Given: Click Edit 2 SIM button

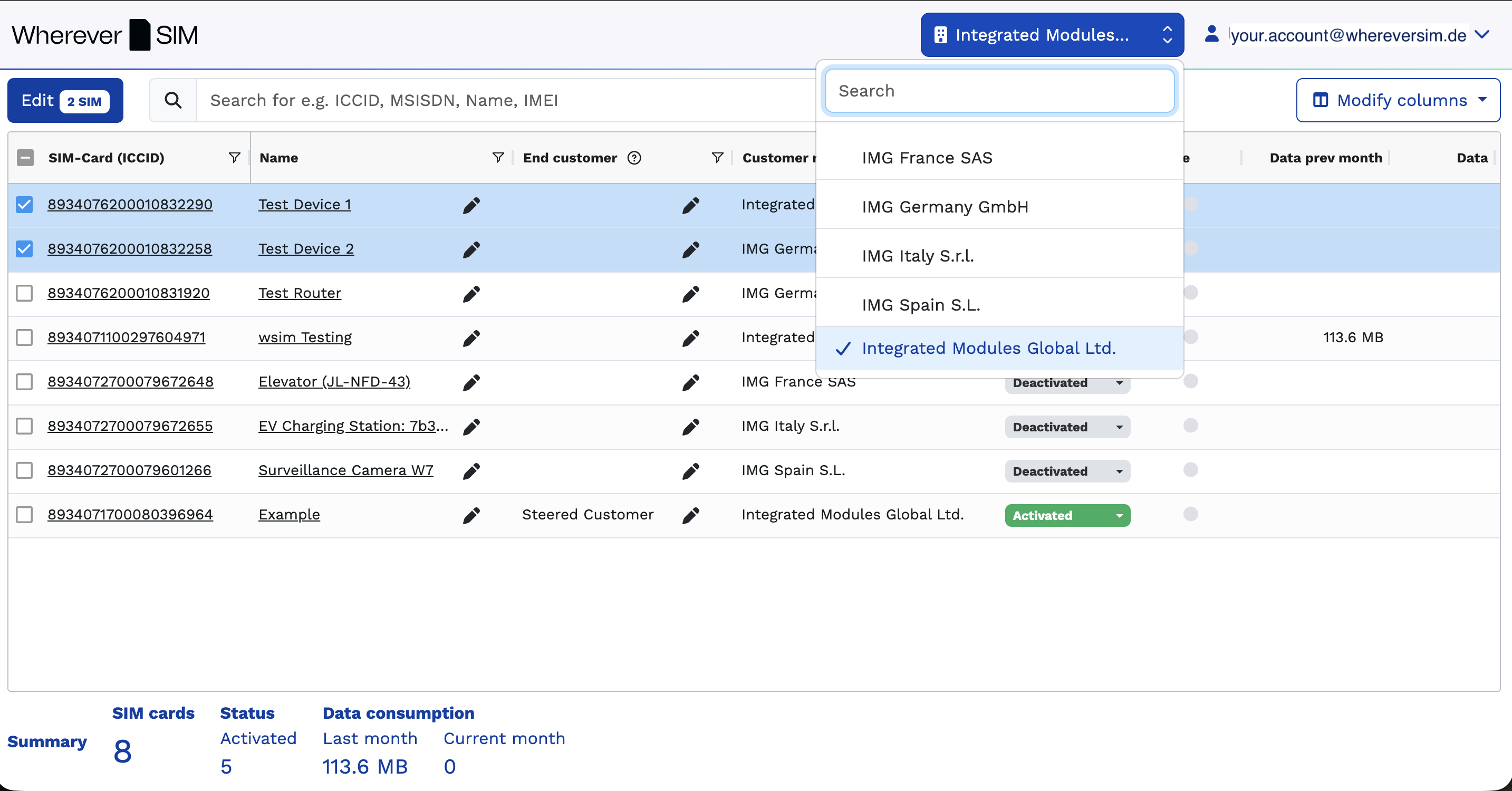Looking at the screenshot, I should tap(64, 100).
